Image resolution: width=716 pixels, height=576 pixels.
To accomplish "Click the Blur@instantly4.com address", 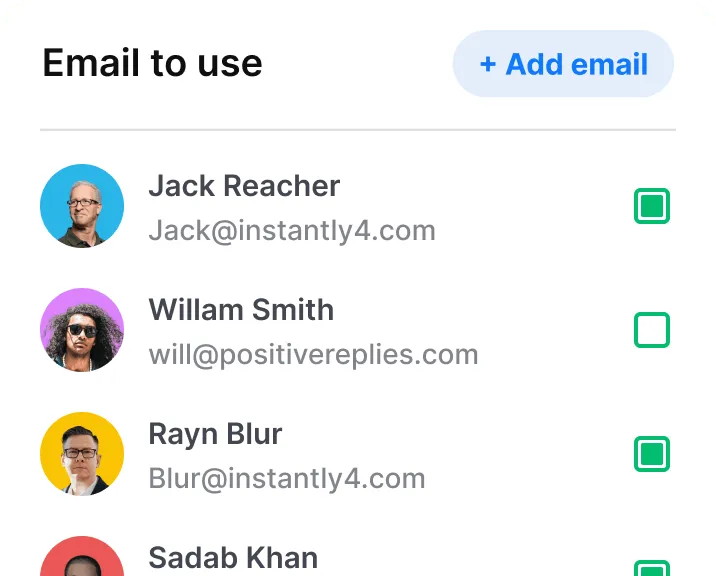I will 287,479.
